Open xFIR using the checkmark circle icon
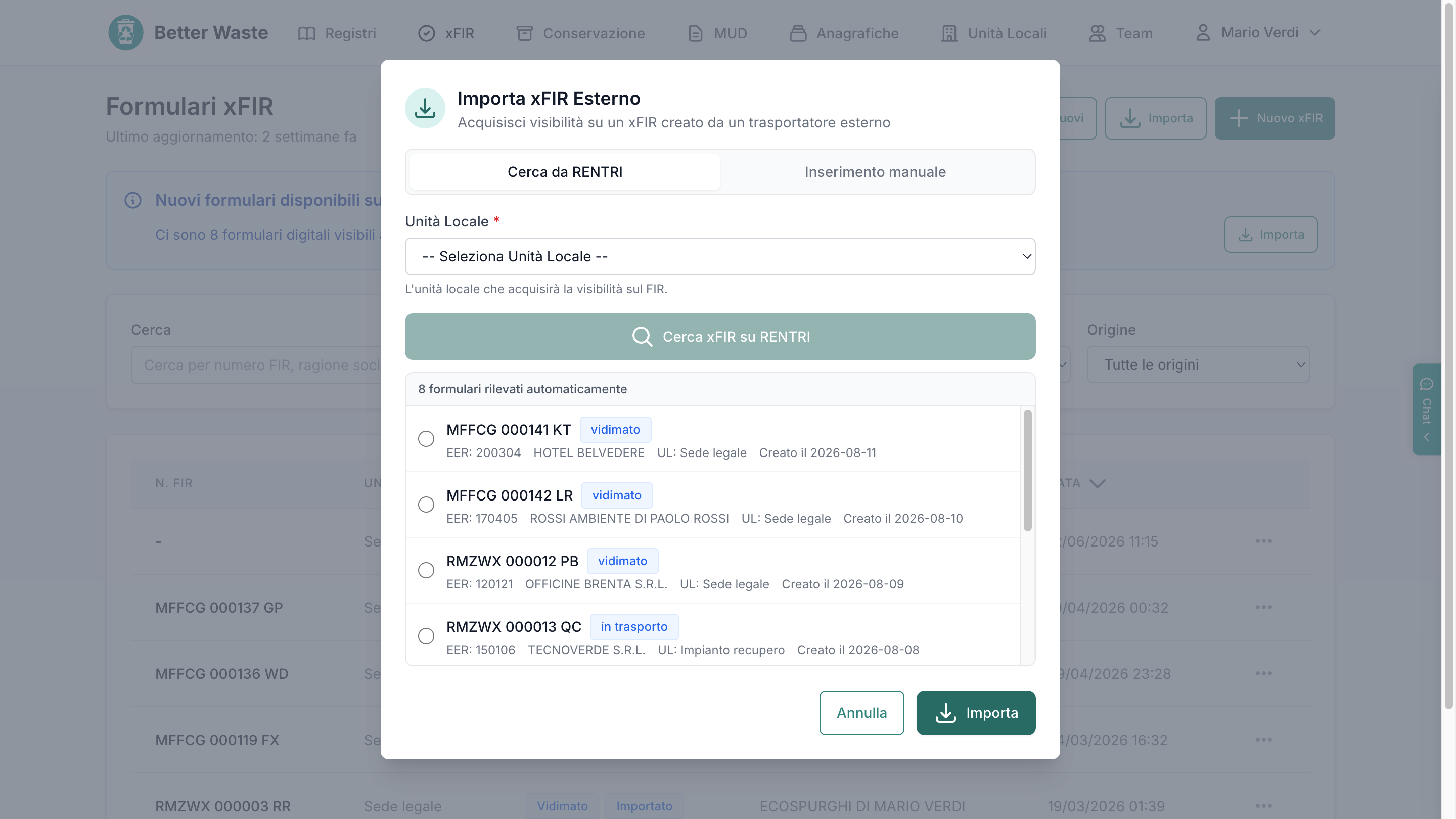This screenshot has width=1456, height=819. click(426, 33)
